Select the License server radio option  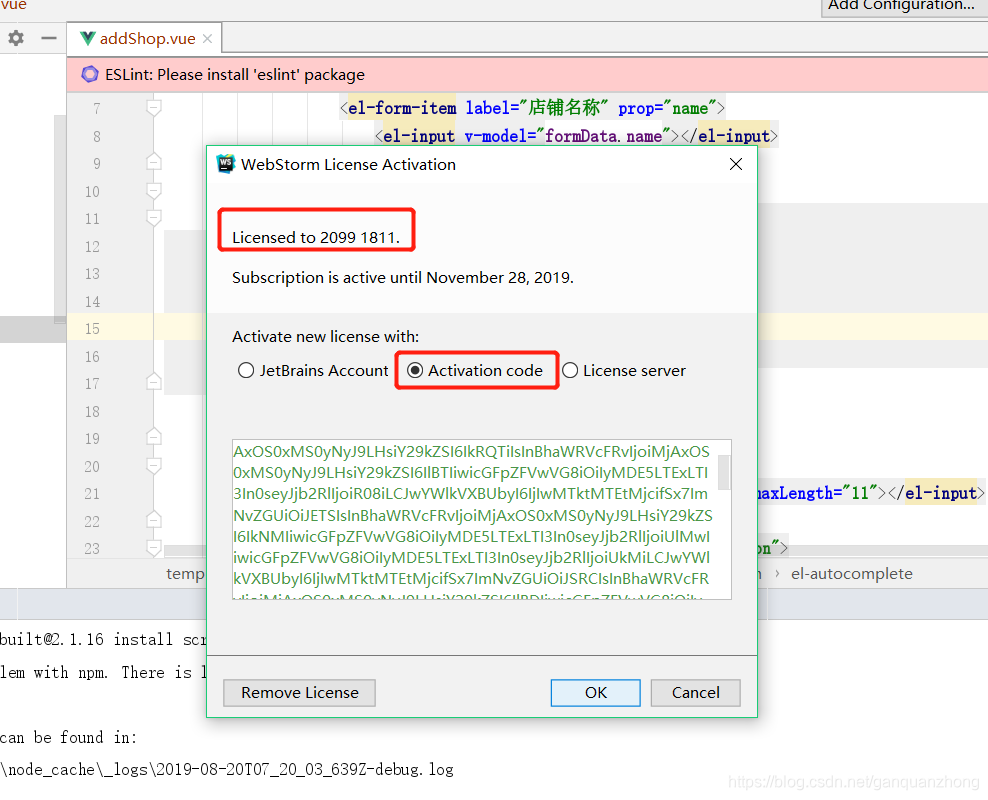click(x=624, y=370)
